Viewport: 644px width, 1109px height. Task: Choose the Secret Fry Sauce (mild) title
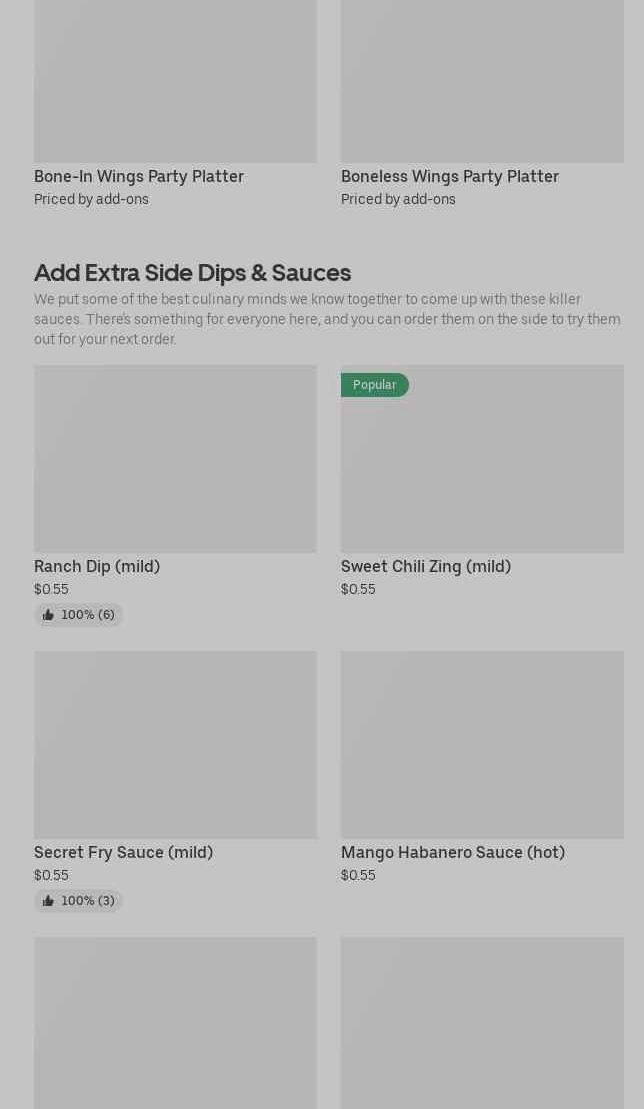pyautogui.click(x=123, y=852)
